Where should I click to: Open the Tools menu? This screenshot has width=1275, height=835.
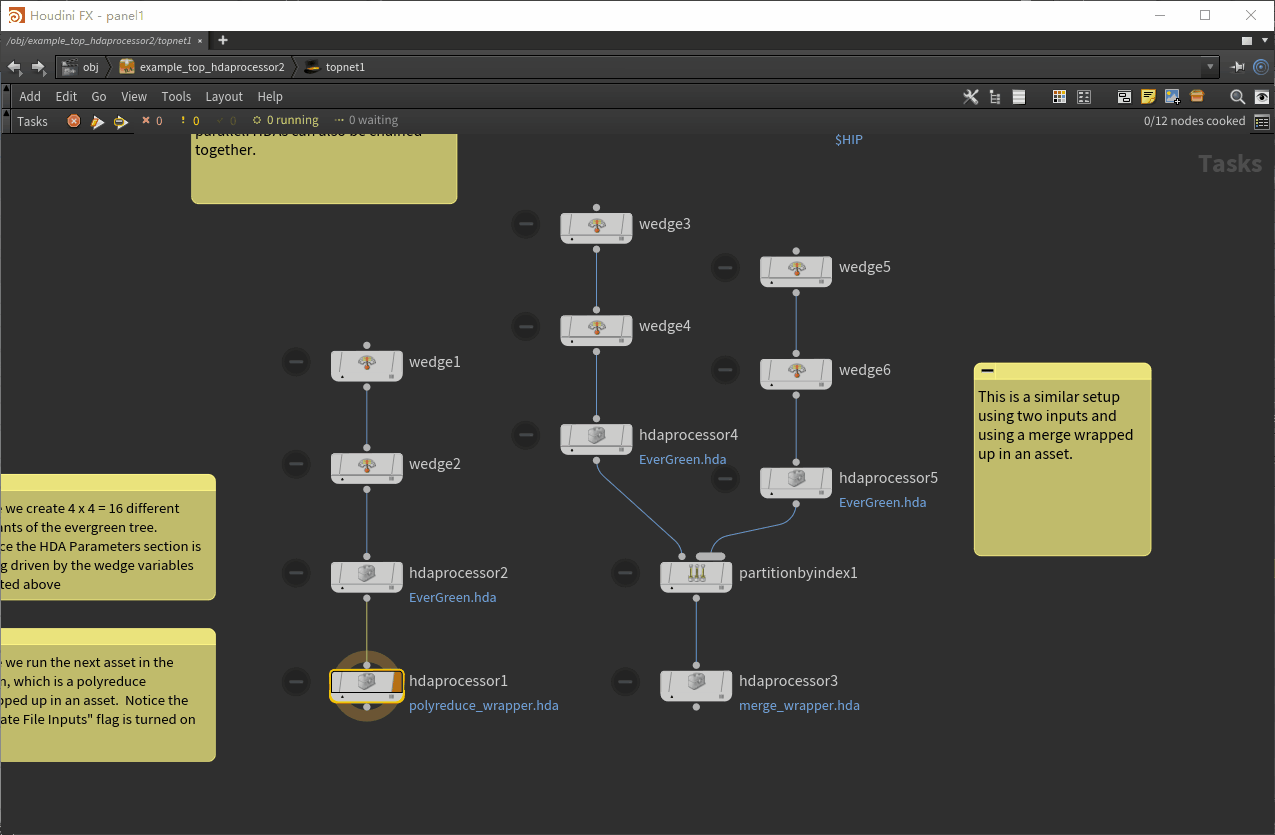point(176,96)
